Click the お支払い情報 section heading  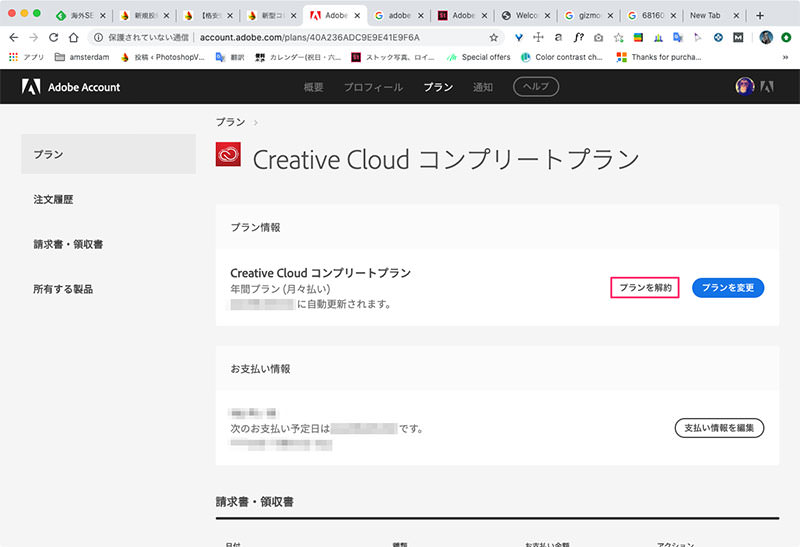(260, 368)
